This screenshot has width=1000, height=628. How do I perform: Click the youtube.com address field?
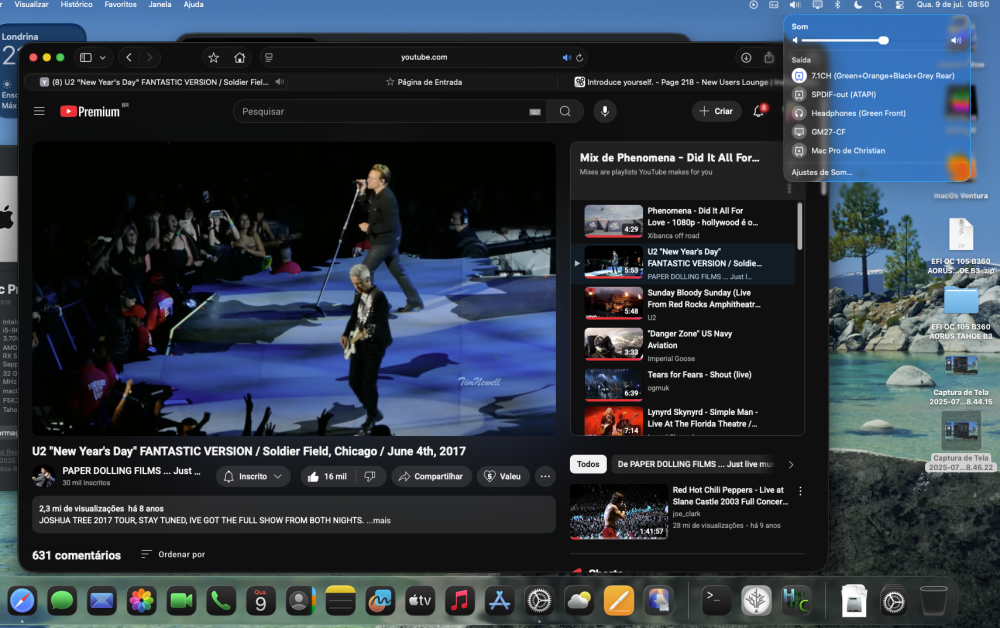423,57
